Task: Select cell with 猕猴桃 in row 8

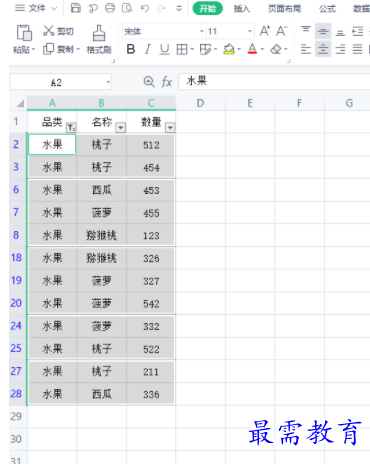Action: 102,235
